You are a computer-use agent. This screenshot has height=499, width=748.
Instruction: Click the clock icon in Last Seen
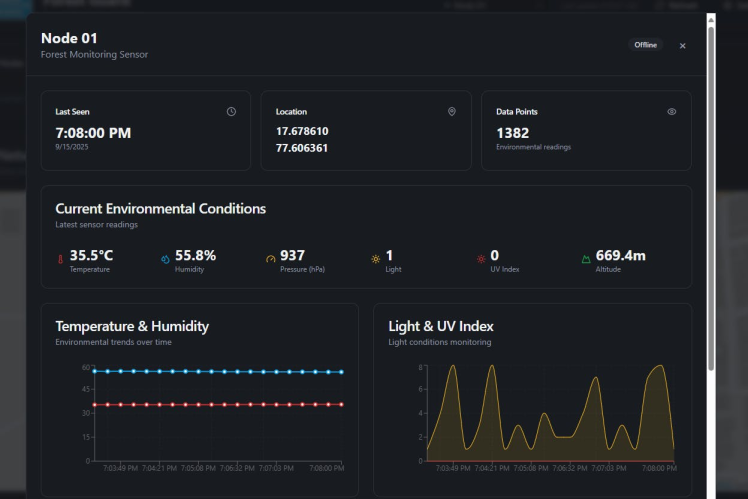[231, 112]
